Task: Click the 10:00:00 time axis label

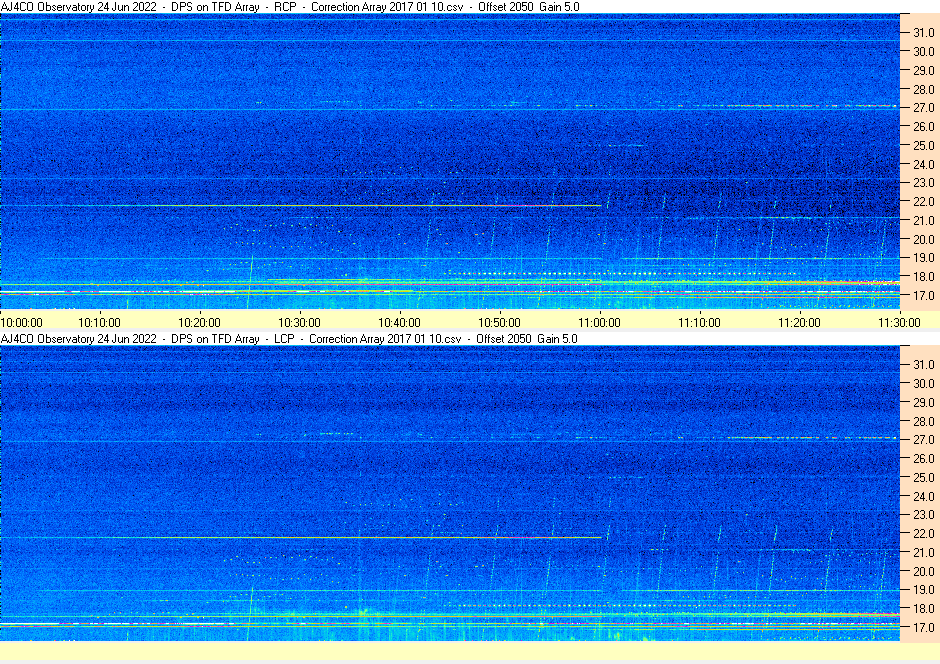Action: [x=22, y=323]
